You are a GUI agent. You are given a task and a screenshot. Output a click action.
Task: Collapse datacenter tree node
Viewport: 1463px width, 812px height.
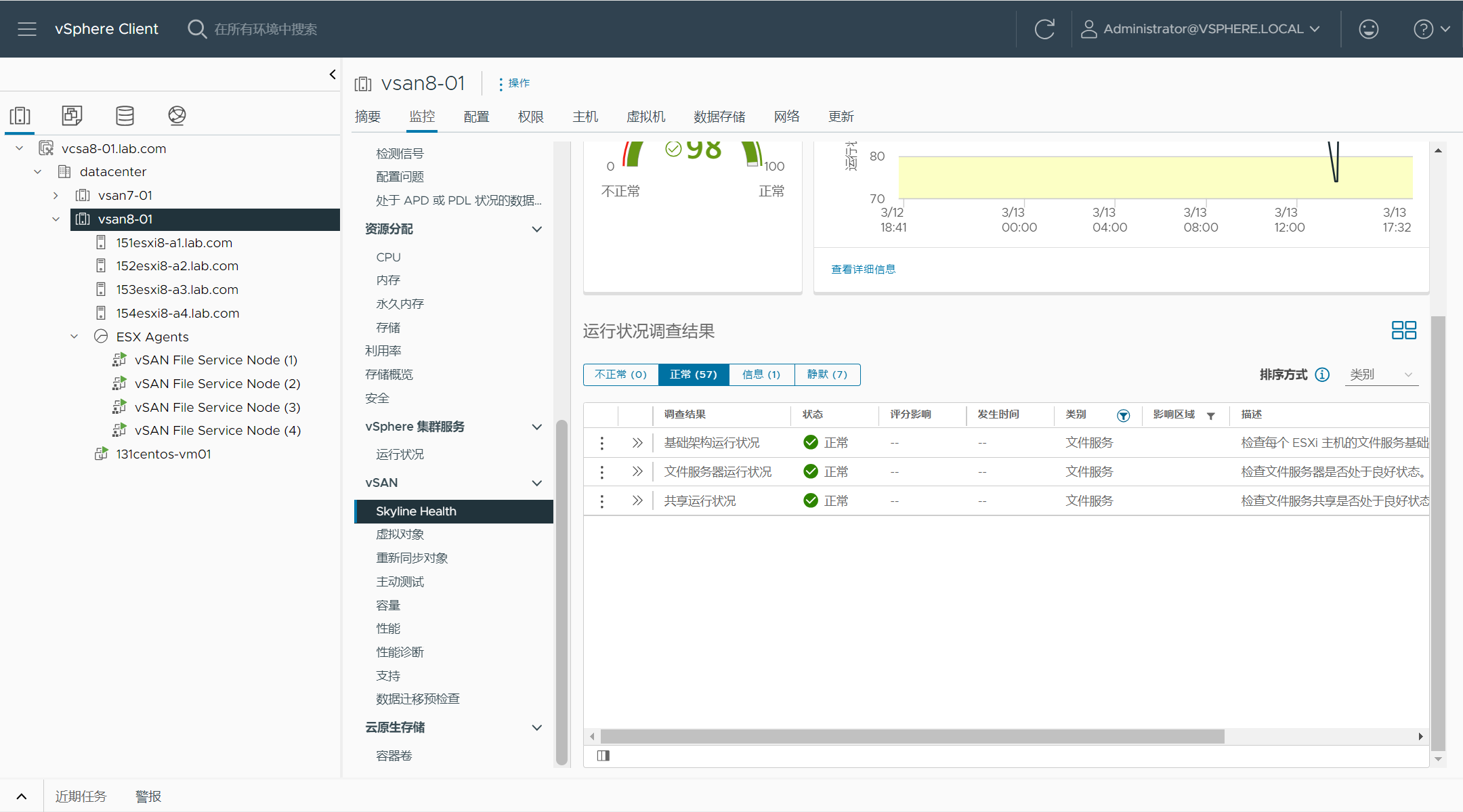click(38, 172)
